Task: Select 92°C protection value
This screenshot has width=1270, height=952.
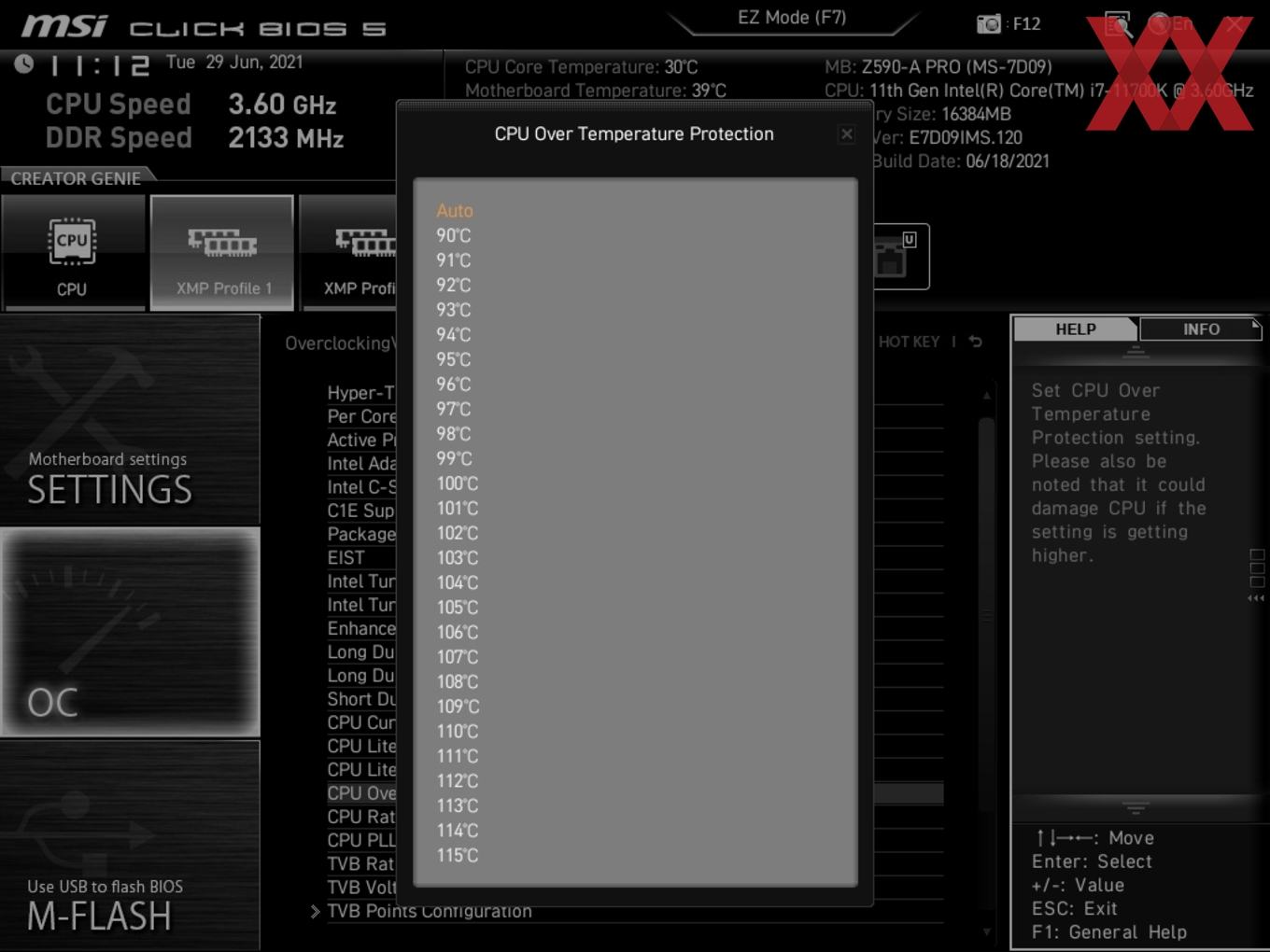Action: 454,285
